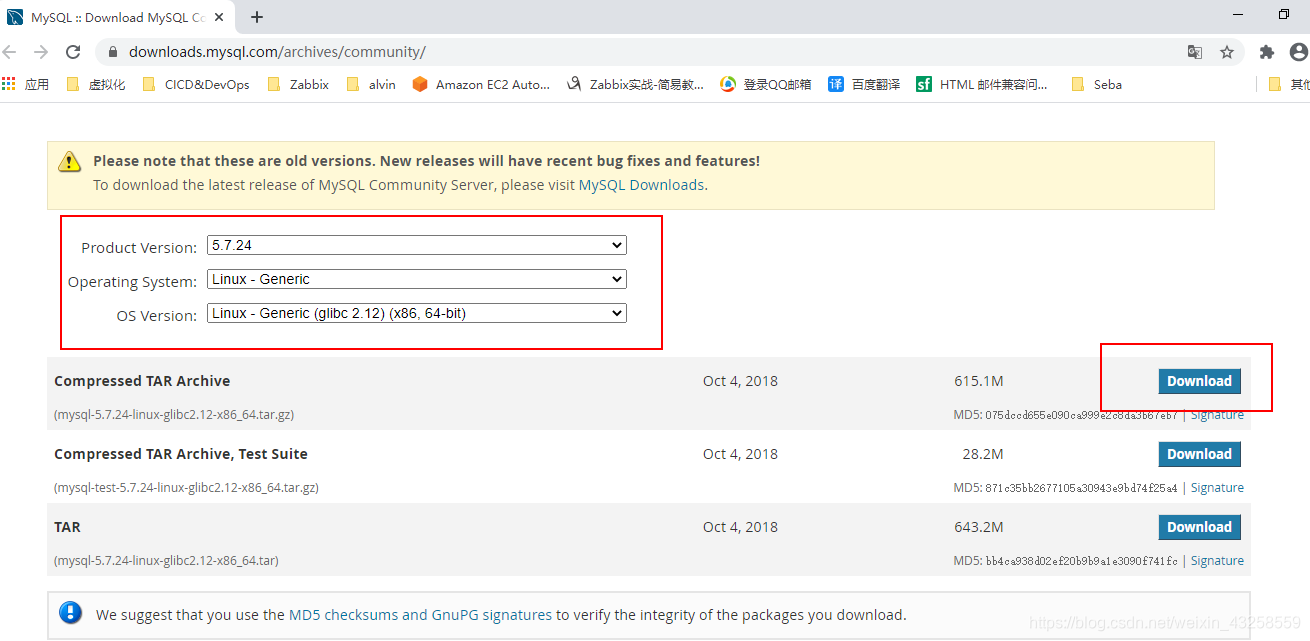Expand the Operating System dropdown
Screen dimensions: 1310x641
click(417, 279)
